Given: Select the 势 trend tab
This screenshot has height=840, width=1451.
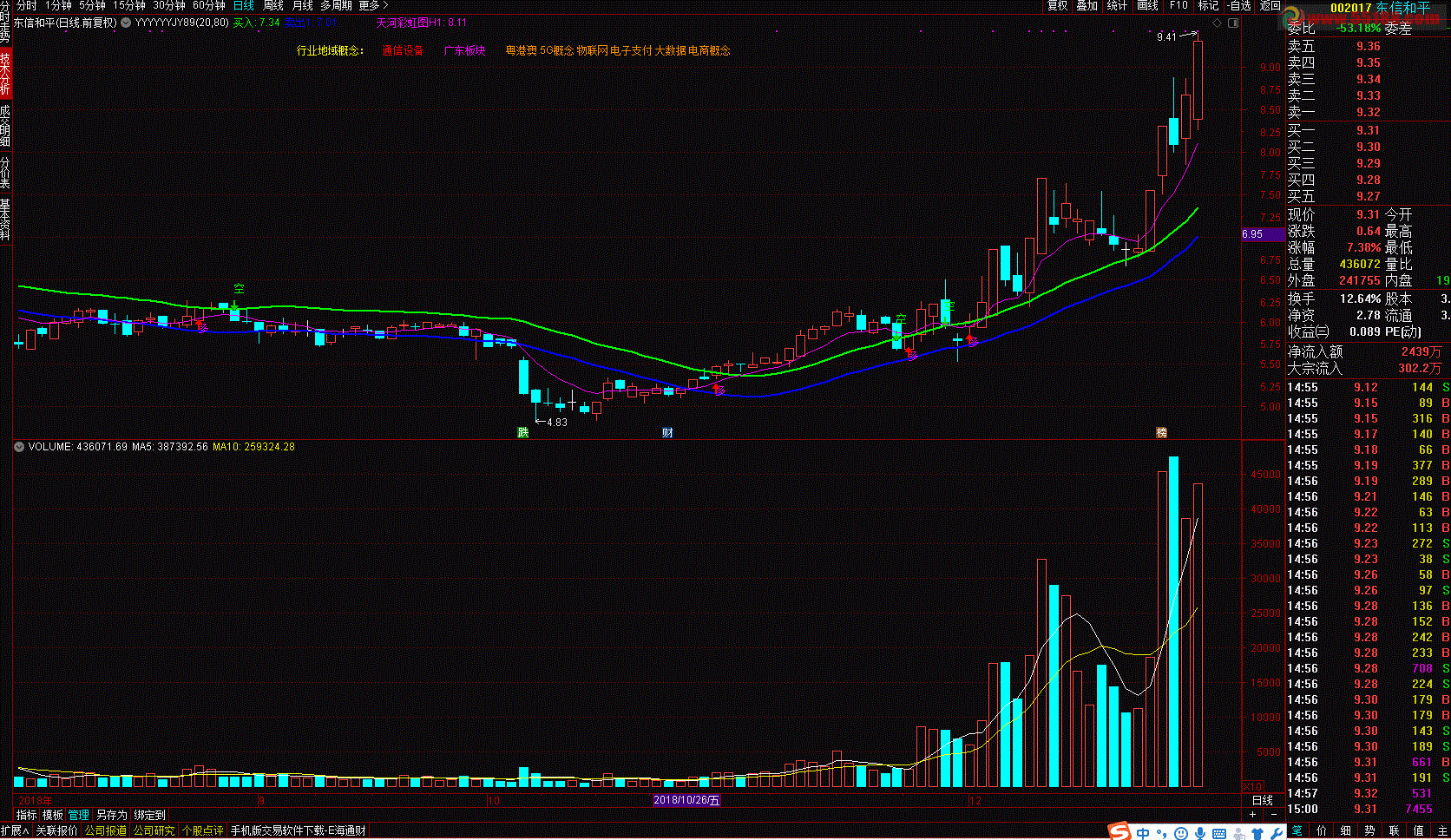Looking at the screenshot, I should click(x=1369, y=831).
